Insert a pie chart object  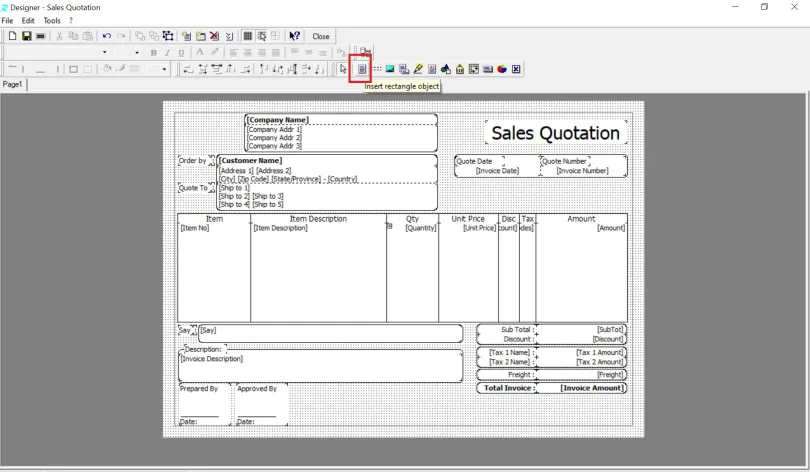point(502,69)
